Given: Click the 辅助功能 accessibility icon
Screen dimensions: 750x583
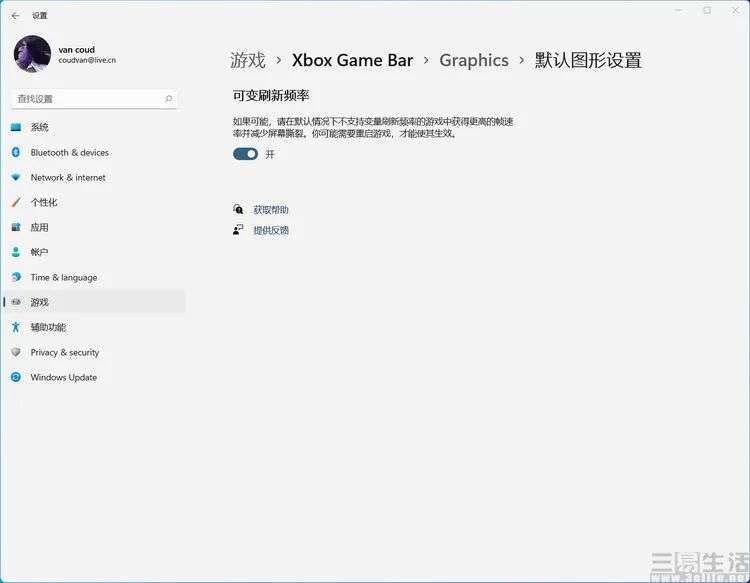Looking at the screenshot, I should (16, 327).
